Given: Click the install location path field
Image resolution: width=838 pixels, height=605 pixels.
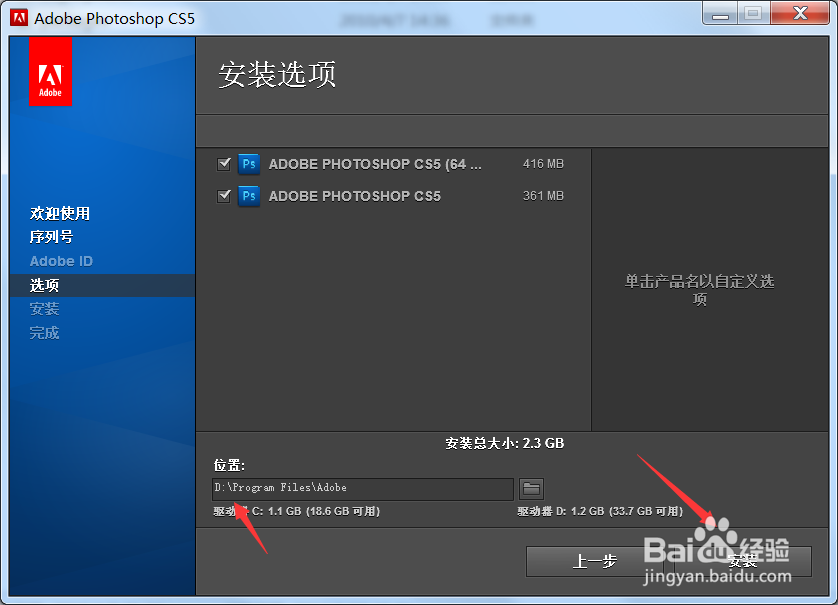Looking at the screenshot, I should click(x=363, y=489).
